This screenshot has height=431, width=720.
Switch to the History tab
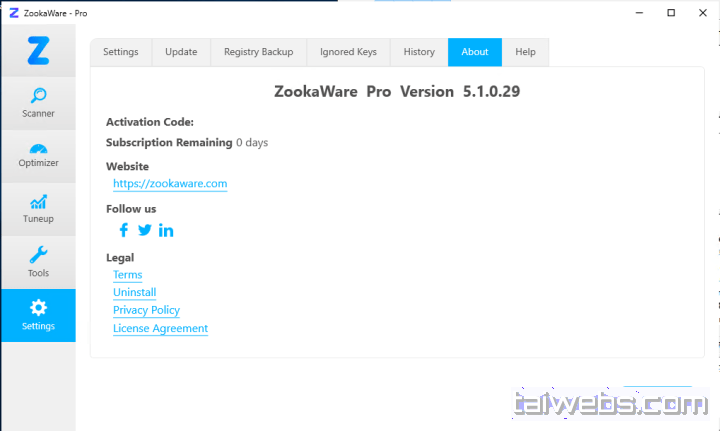tap(419, 52)
